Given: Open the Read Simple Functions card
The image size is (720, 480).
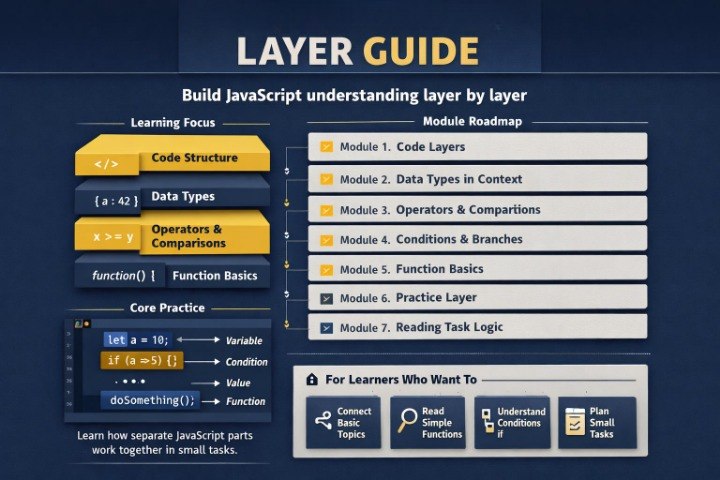Looking at the screenshot, I should point(428,422).
